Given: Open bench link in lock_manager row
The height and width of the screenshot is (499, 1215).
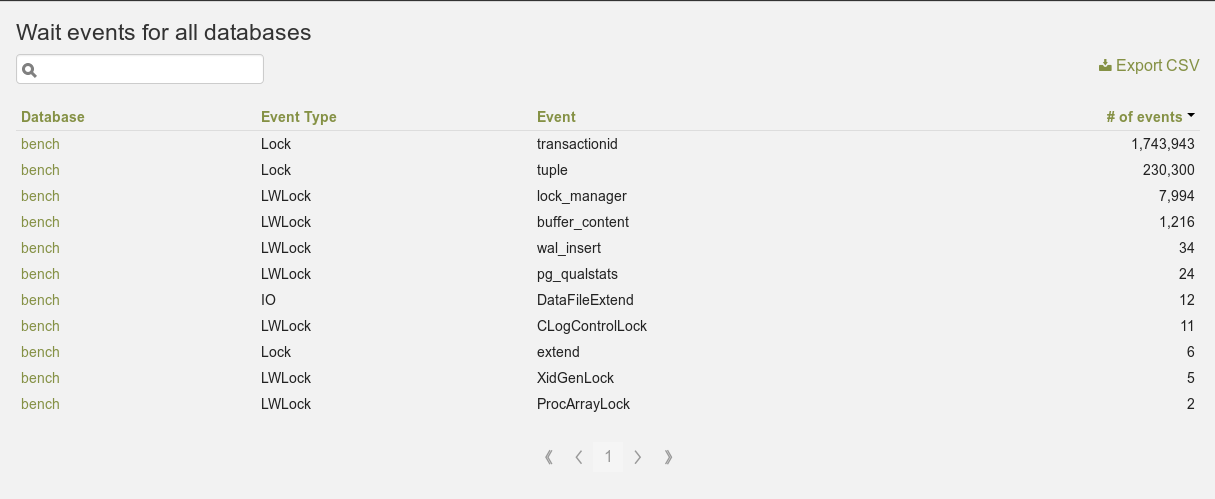Looking at the screenshot, I should (40, 196).
